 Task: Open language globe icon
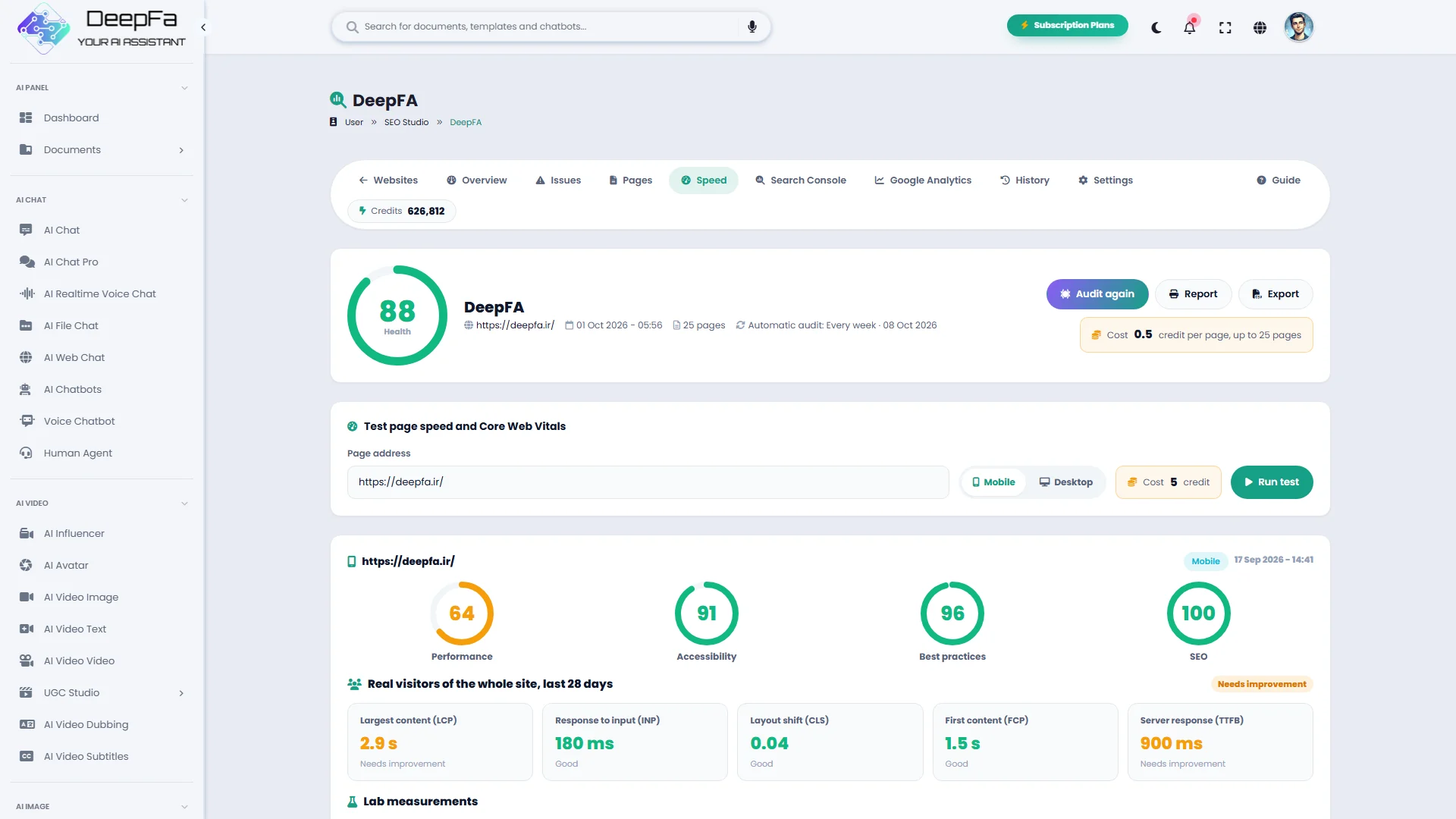click(1260, 28)
